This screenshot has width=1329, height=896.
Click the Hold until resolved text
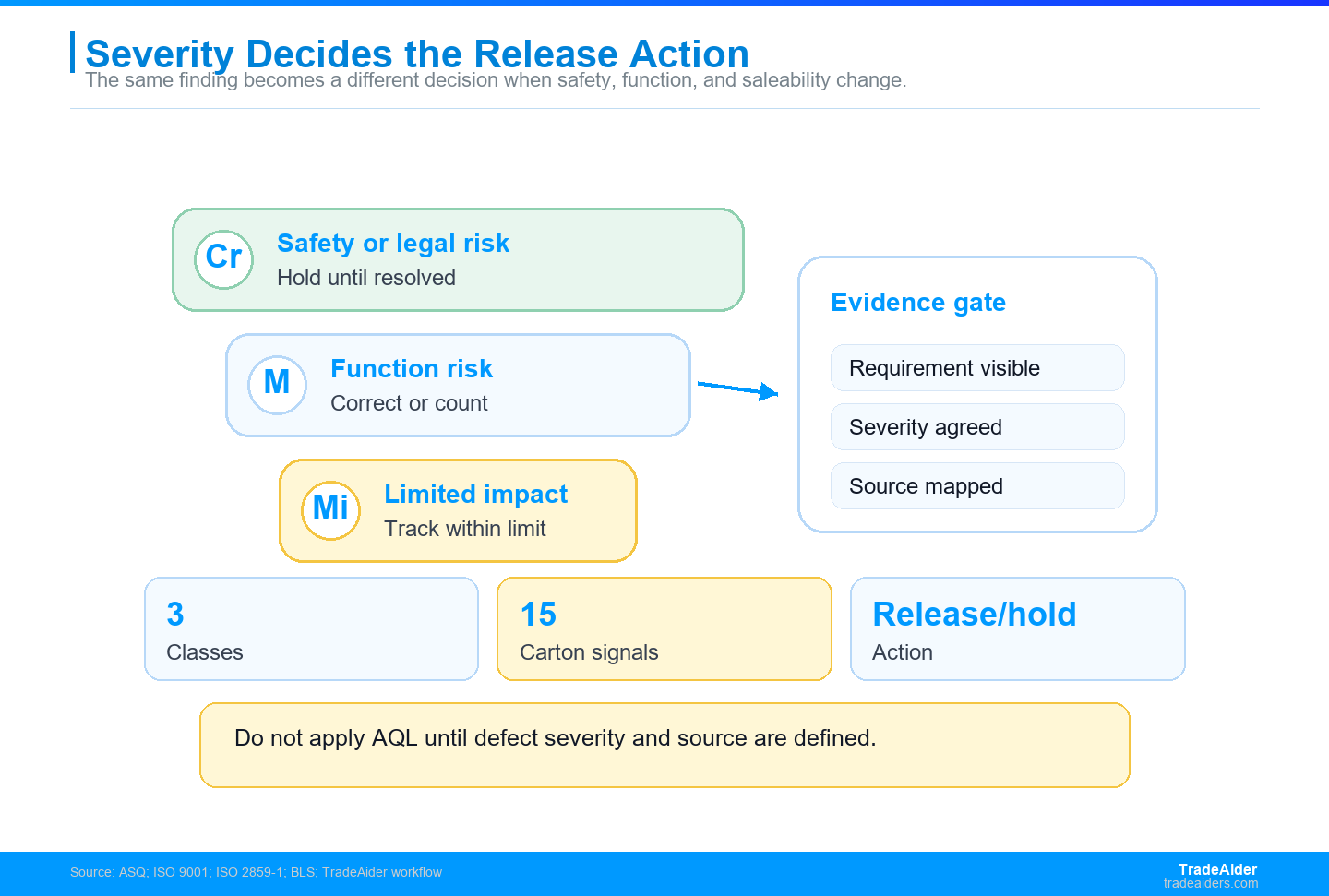[366, 278]
